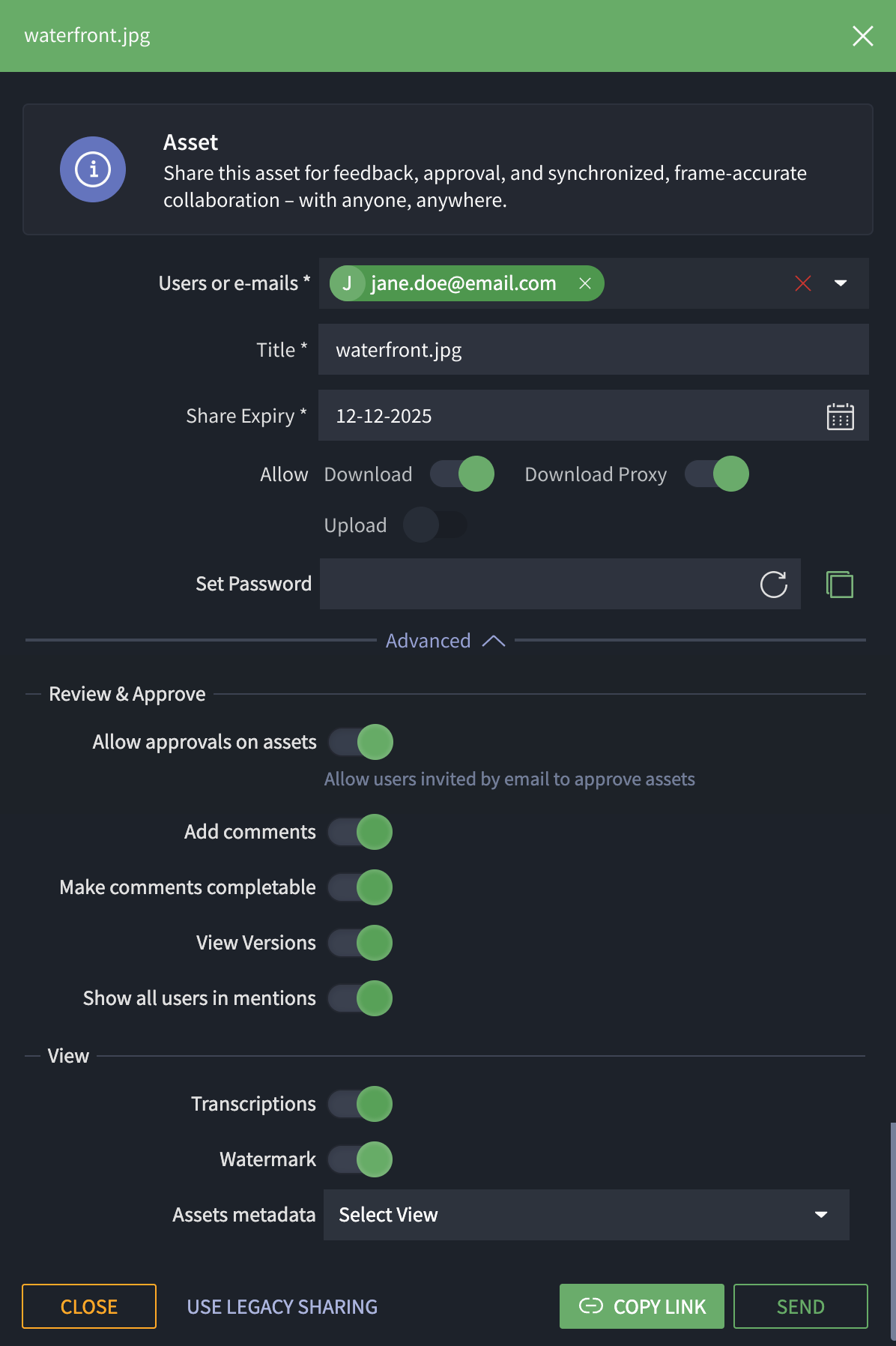Click the info icon beside Asset
This screenshot has width=896, height=1346.
[93, 169]
